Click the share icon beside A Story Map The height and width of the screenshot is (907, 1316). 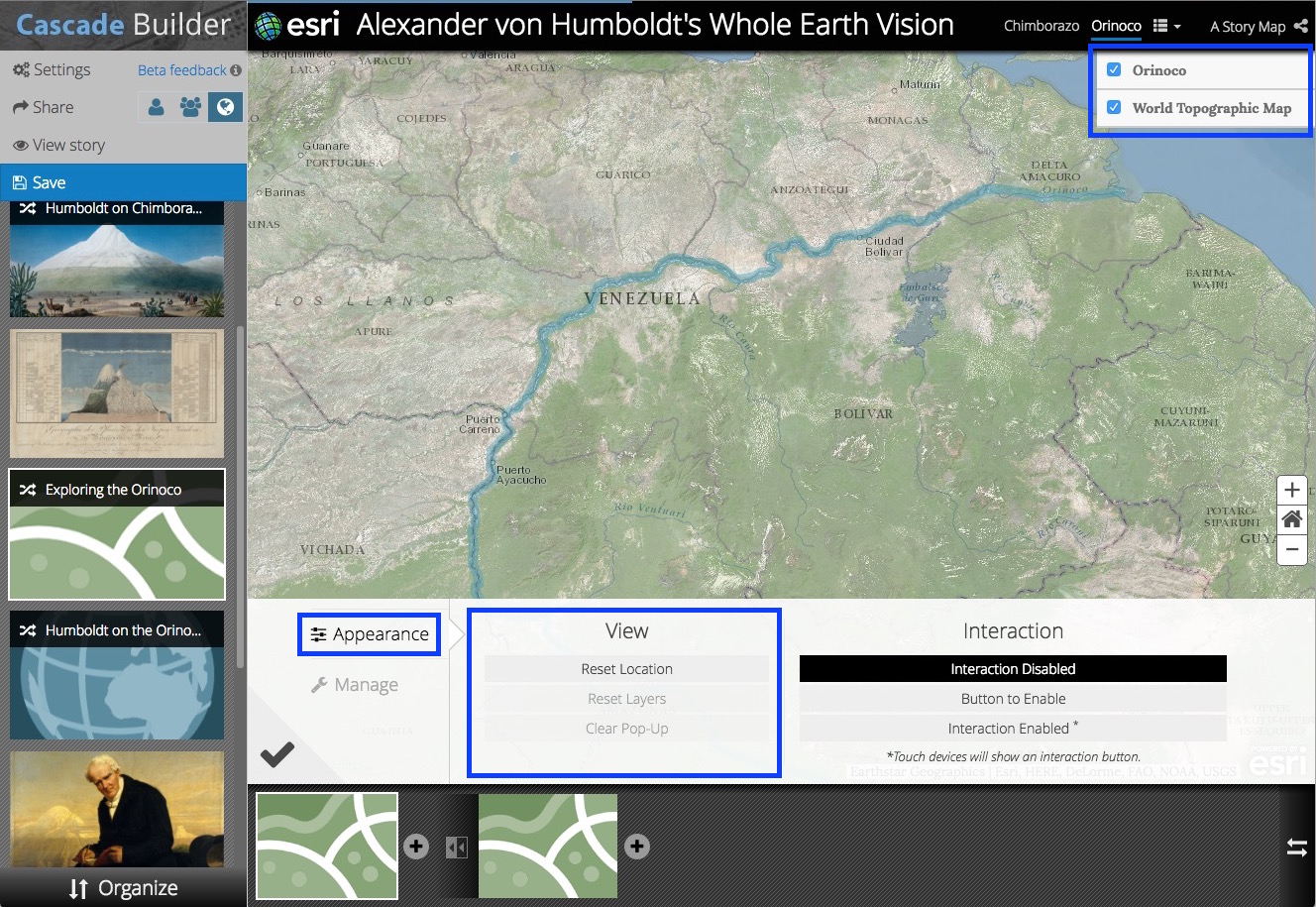1301,27
